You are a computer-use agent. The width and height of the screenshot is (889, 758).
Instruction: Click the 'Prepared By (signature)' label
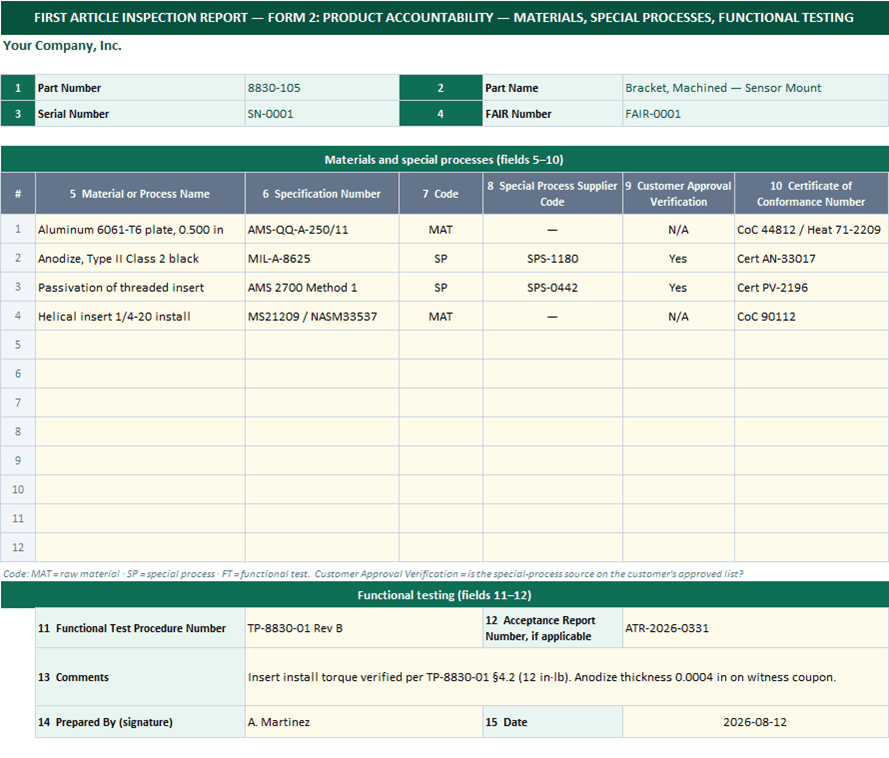(140, 722)
